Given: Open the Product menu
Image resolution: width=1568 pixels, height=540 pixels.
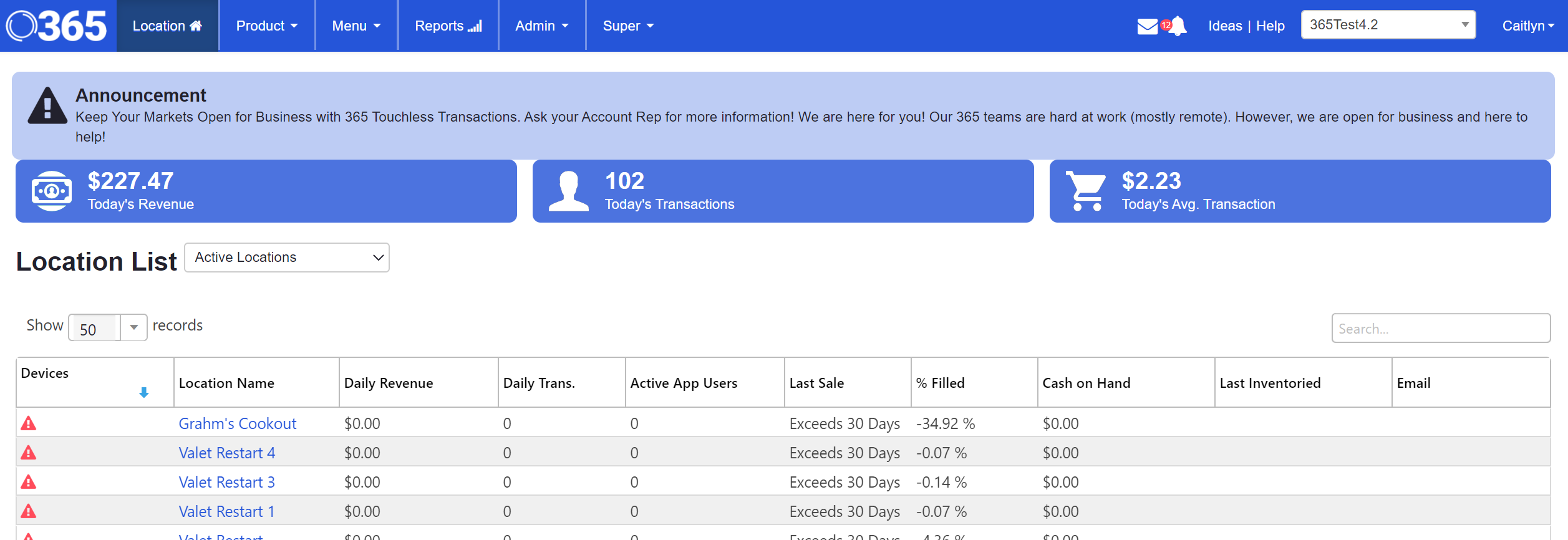Looking at the screenshot, I should click(266, 26).
